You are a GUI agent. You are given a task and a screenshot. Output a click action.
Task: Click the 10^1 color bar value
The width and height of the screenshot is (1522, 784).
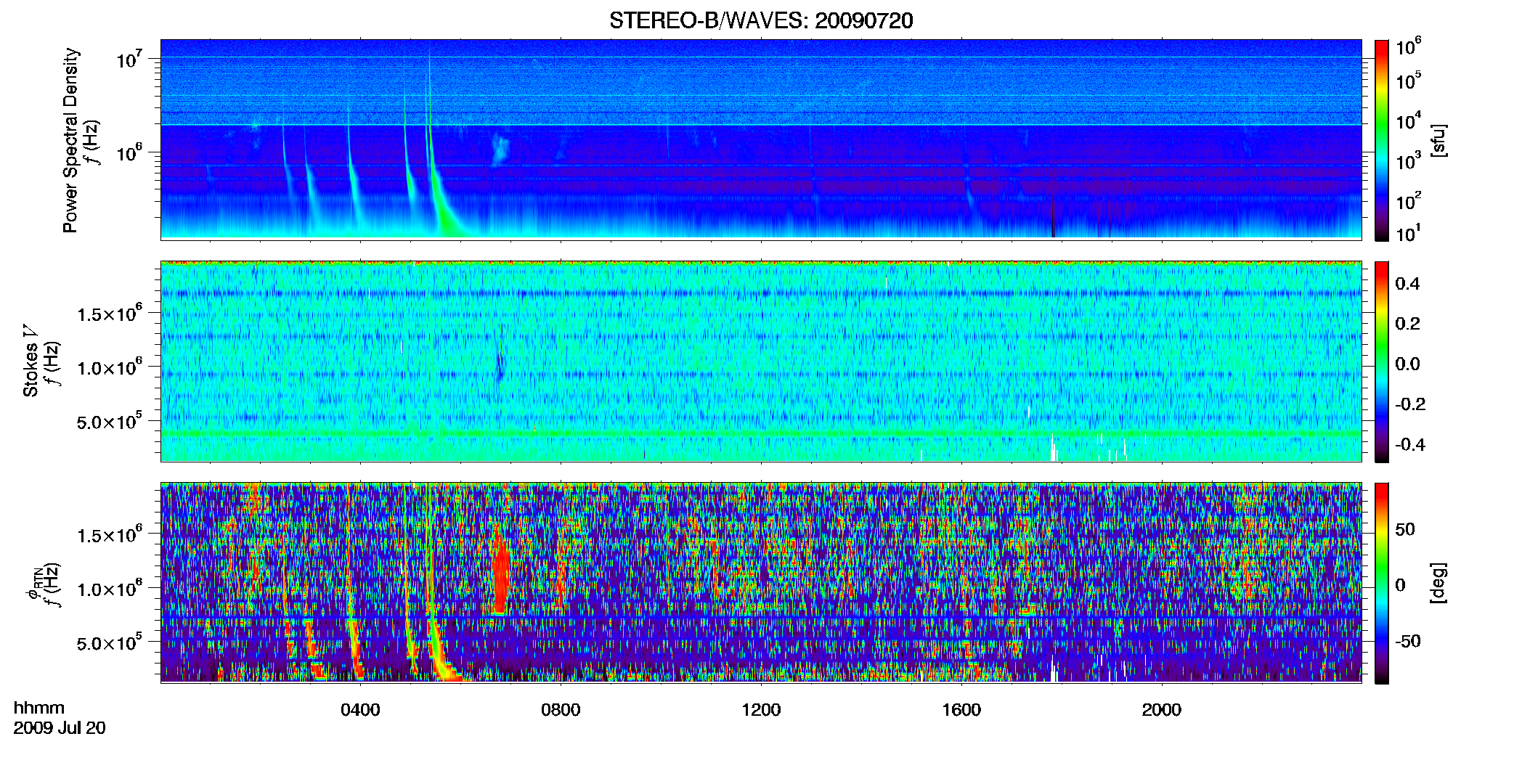click(x=1409, y=233)
